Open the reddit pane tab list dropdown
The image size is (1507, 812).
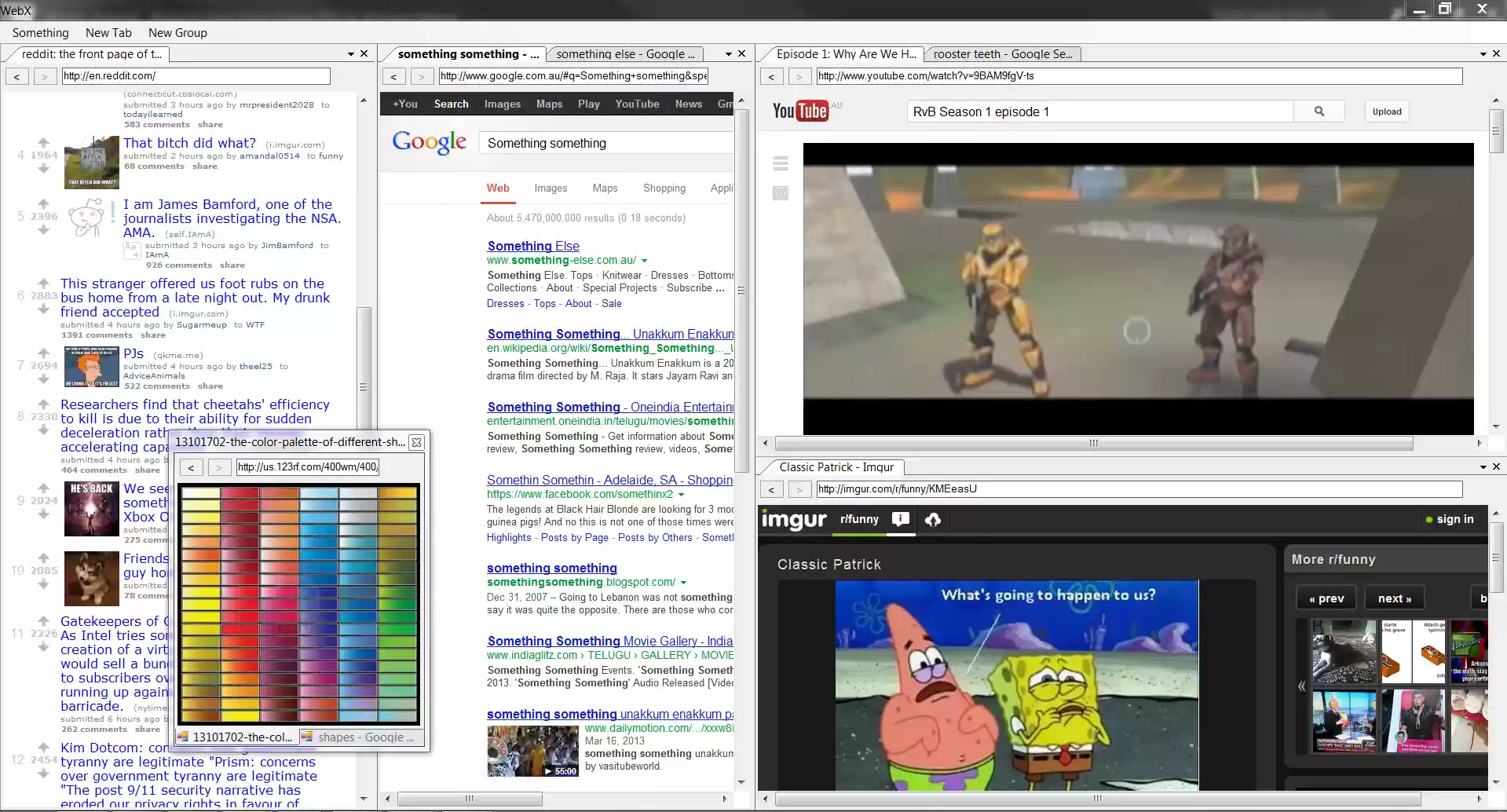351,54
